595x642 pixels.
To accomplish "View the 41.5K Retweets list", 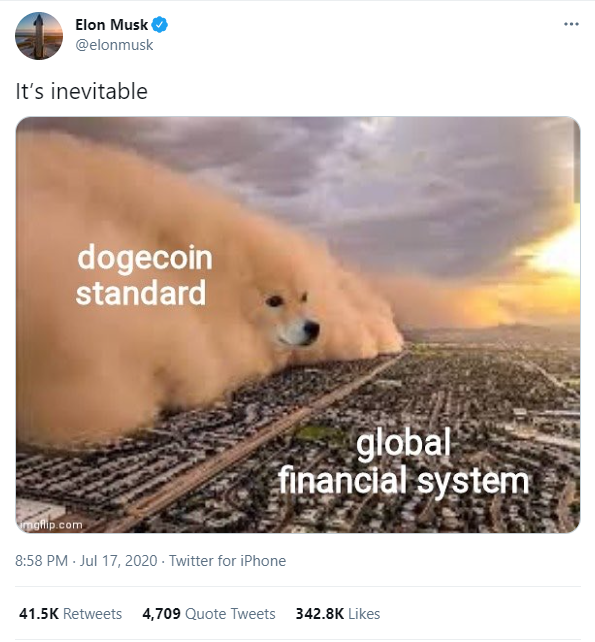I will point(70,614).
